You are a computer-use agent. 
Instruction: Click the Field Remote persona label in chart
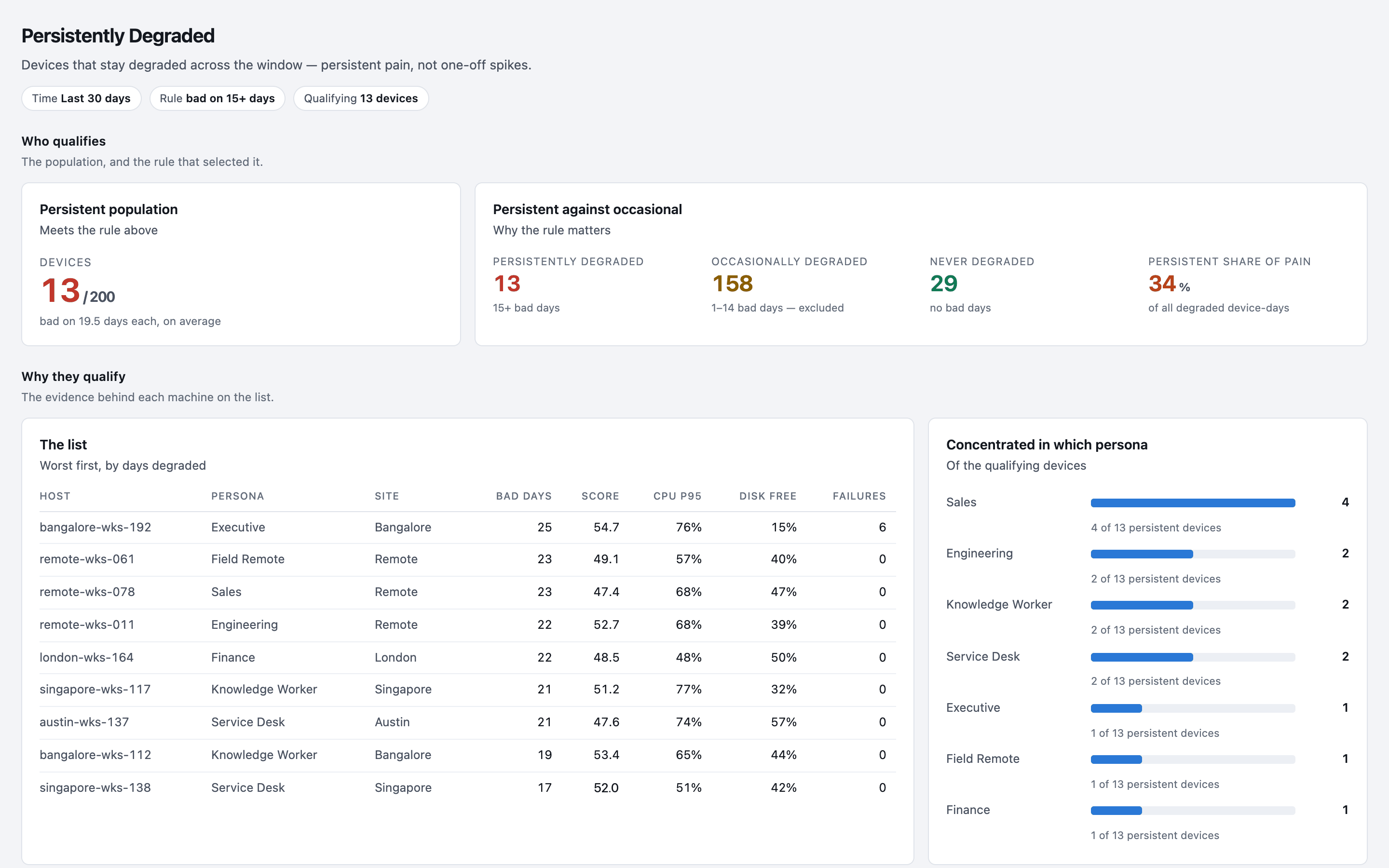pyautogui.click(x=982, y=759)
